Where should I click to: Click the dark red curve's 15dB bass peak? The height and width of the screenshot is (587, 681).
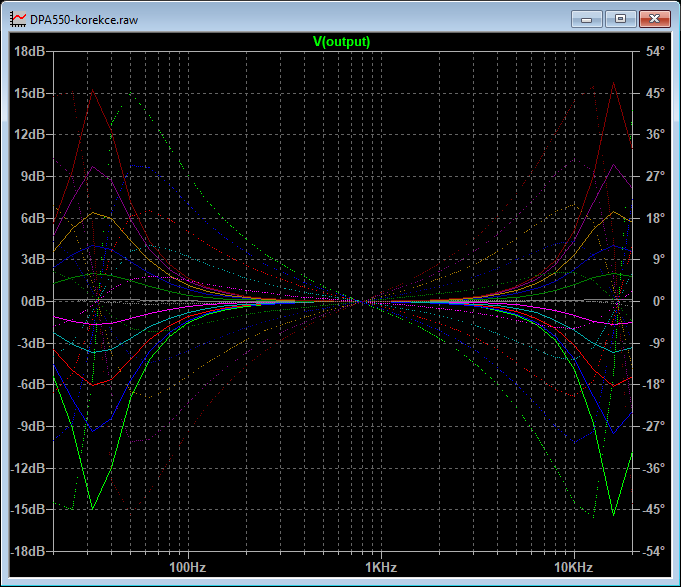[93, 90]
